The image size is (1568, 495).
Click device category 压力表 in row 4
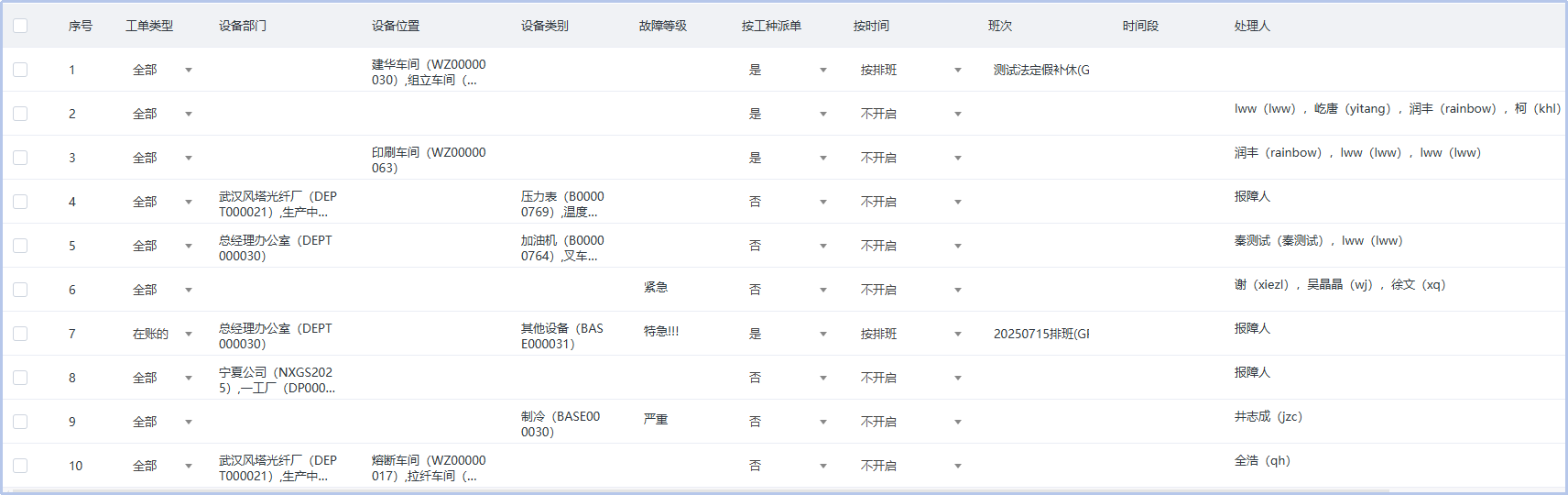[x=562, y=203]
